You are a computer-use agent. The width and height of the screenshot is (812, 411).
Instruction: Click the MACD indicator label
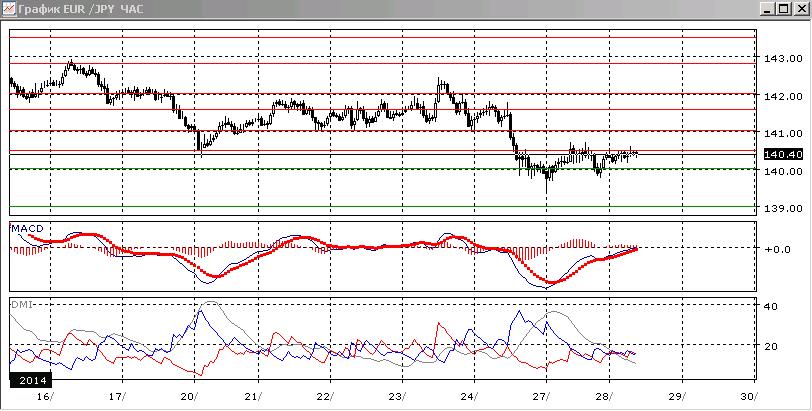coord(27,228)
